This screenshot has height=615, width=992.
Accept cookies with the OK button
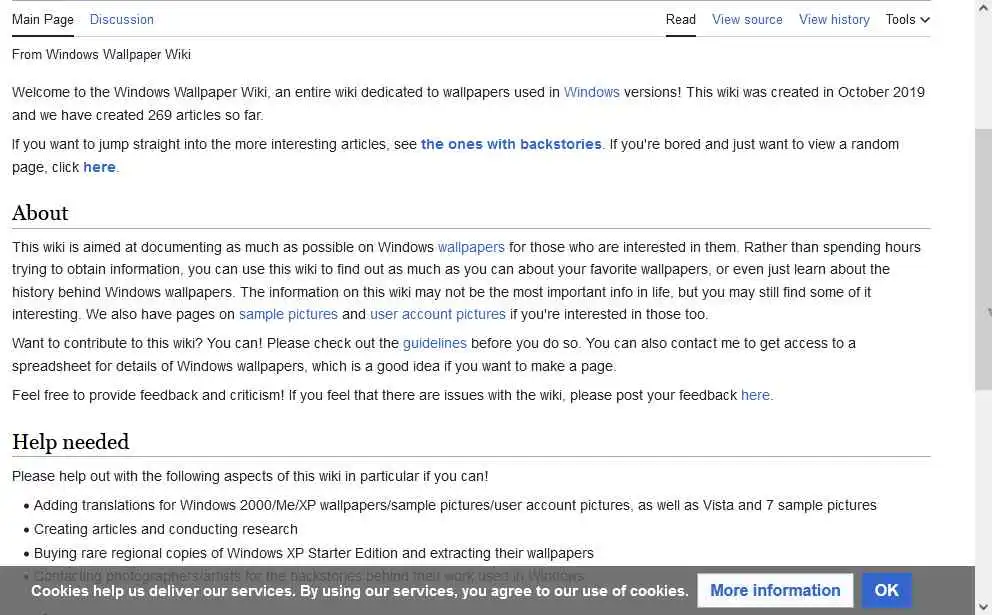(x=886, y=590)
